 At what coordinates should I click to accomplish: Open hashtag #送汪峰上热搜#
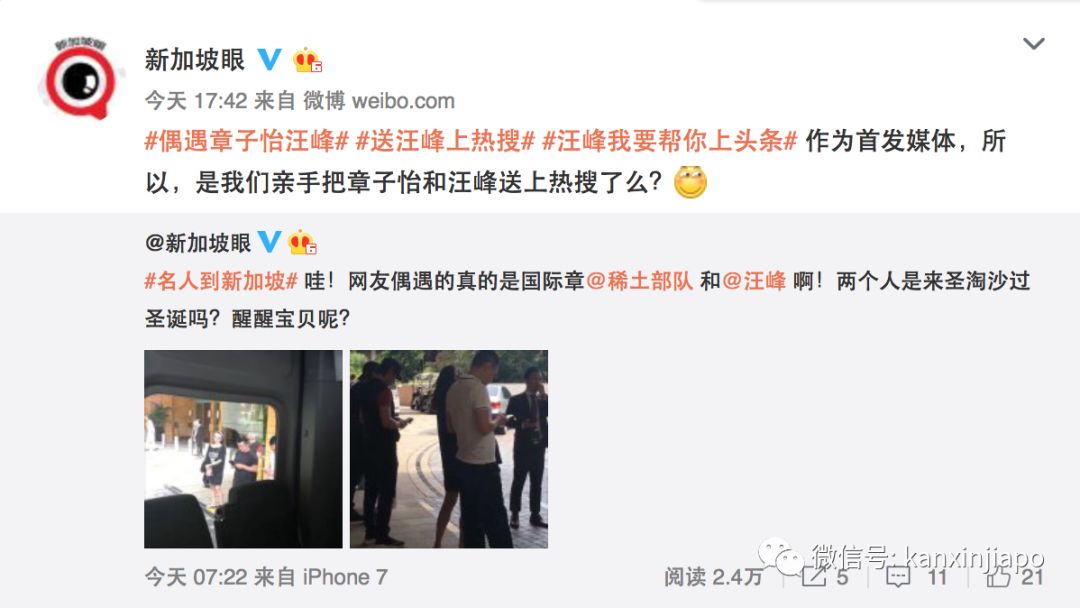(446, 141)
